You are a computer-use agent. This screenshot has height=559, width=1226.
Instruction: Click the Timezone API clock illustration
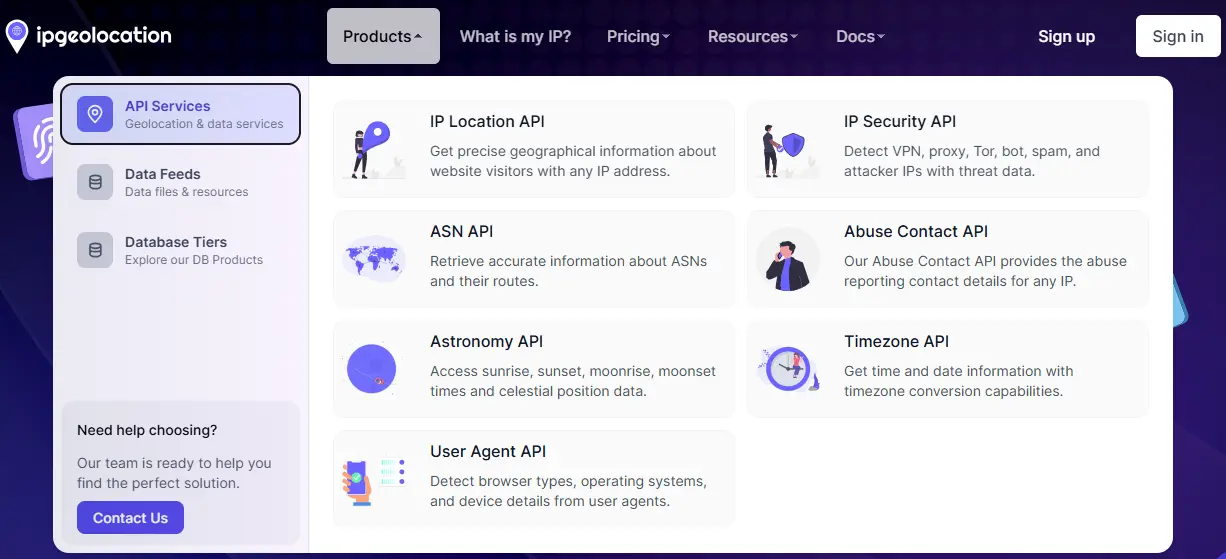point(789,369)
